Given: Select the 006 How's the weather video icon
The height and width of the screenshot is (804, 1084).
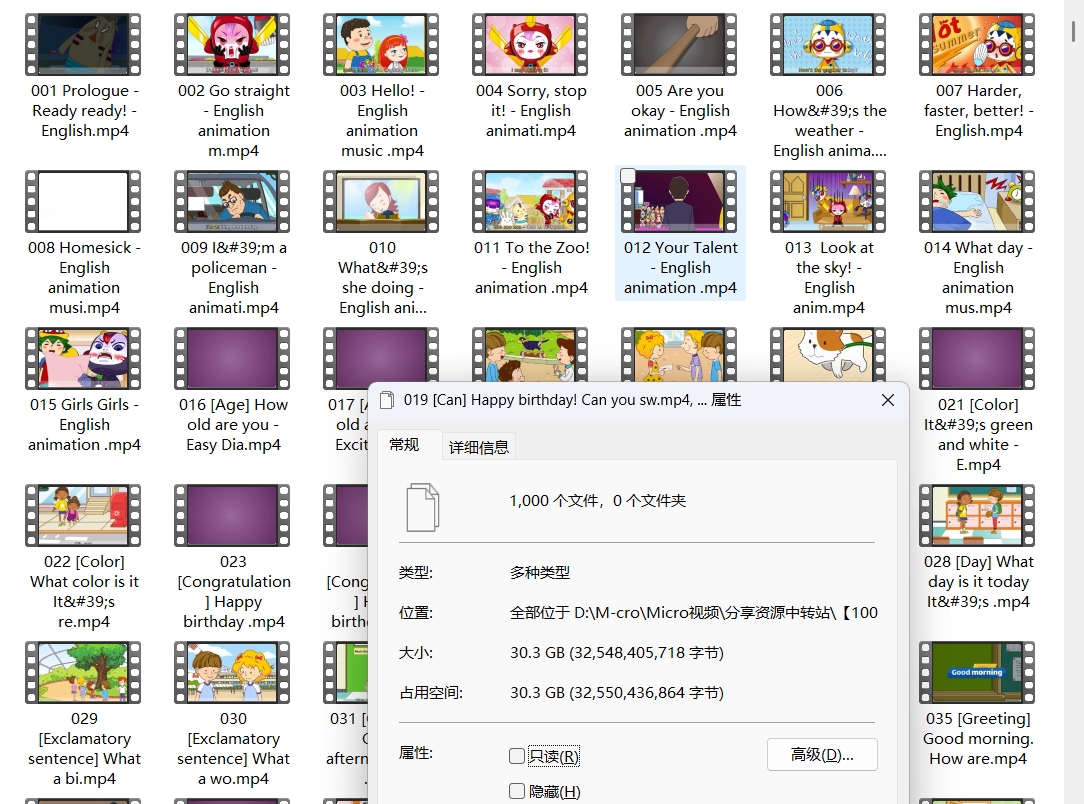Looking at the screenshot, I should tap(828, 45).
